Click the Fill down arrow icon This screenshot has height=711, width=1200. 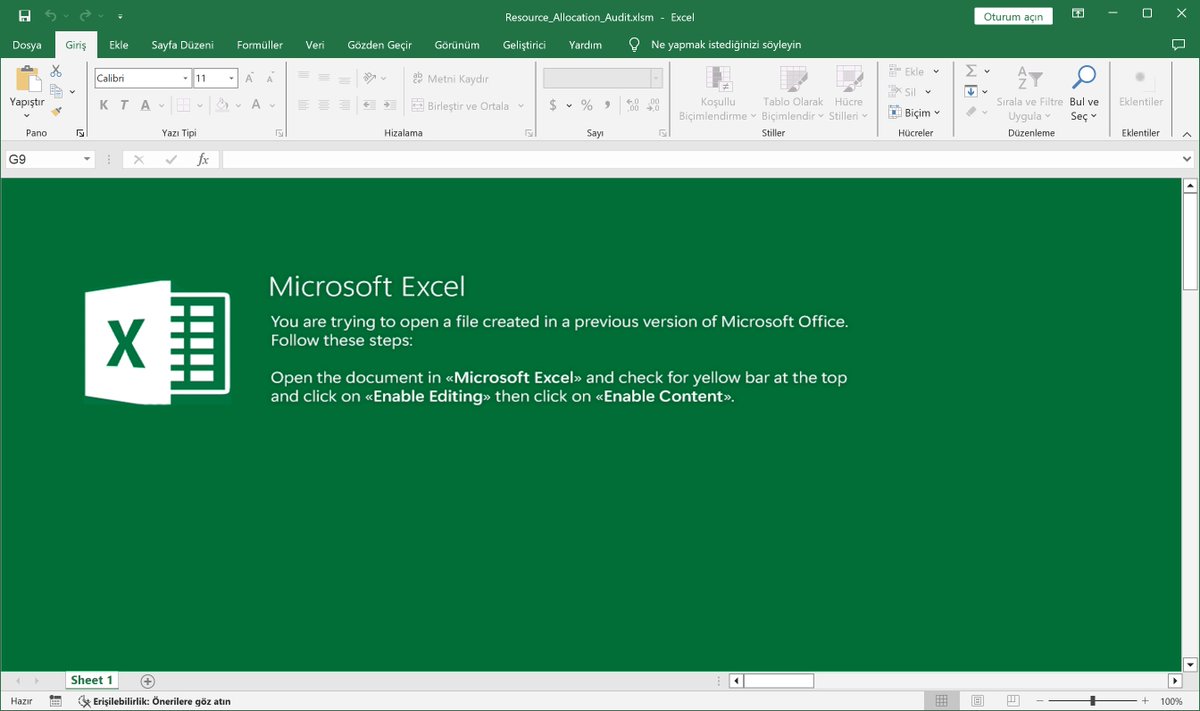(x=971, y=92)
